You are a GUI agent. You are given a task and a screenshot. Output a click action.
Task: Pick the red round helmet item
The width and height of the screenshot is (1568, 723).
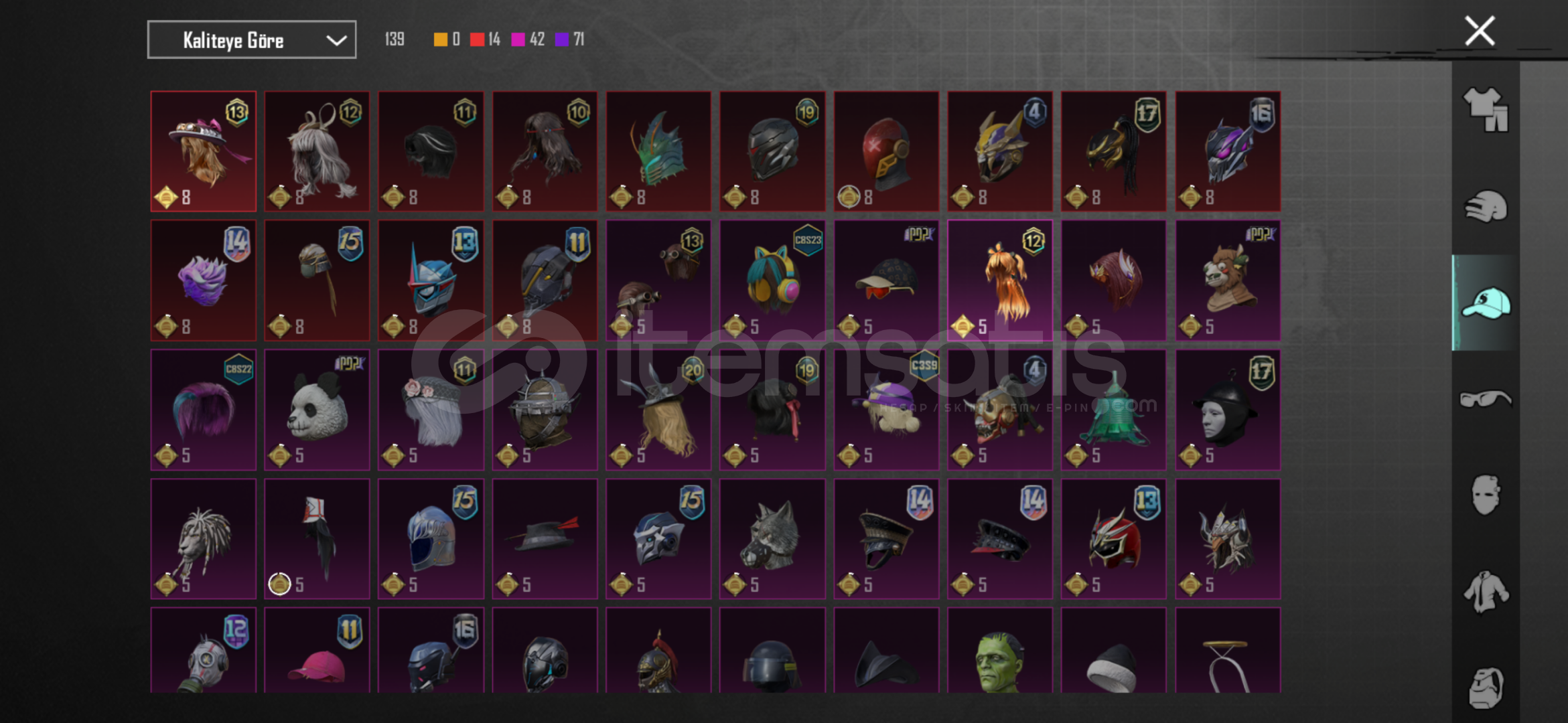(886, 151)
